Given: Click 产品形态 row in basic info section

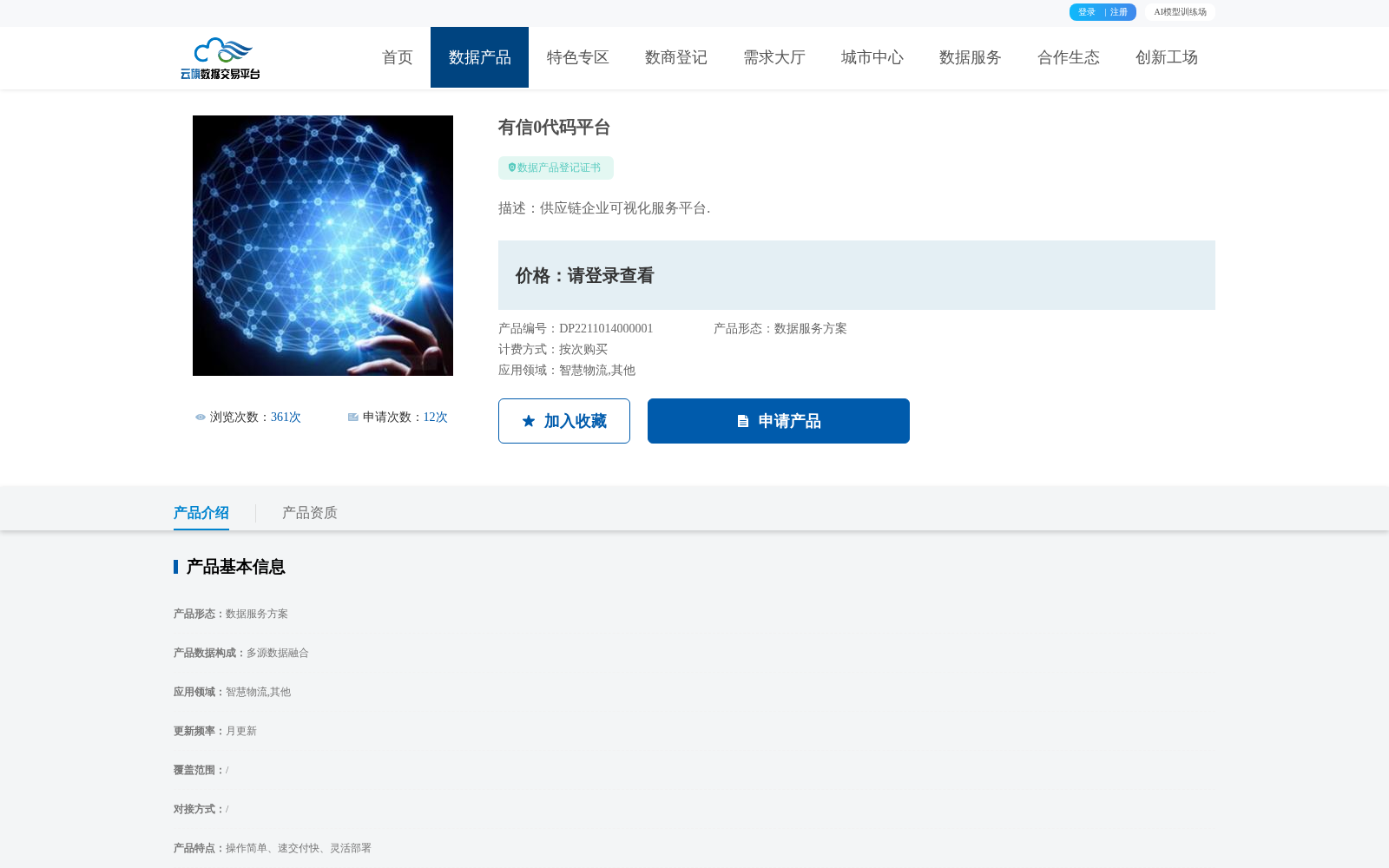Looking at the screenshot, I should pyautogui.click(x=231, y=614).
